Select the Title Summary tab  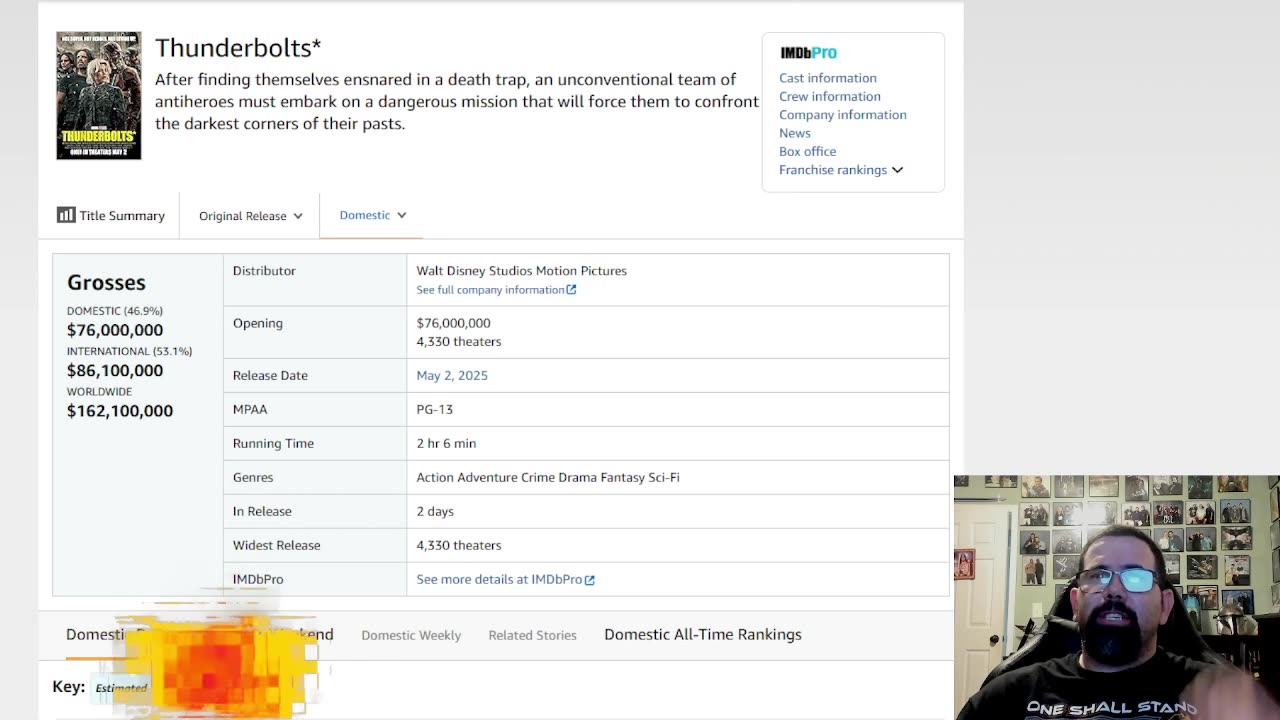coord(111,215)
